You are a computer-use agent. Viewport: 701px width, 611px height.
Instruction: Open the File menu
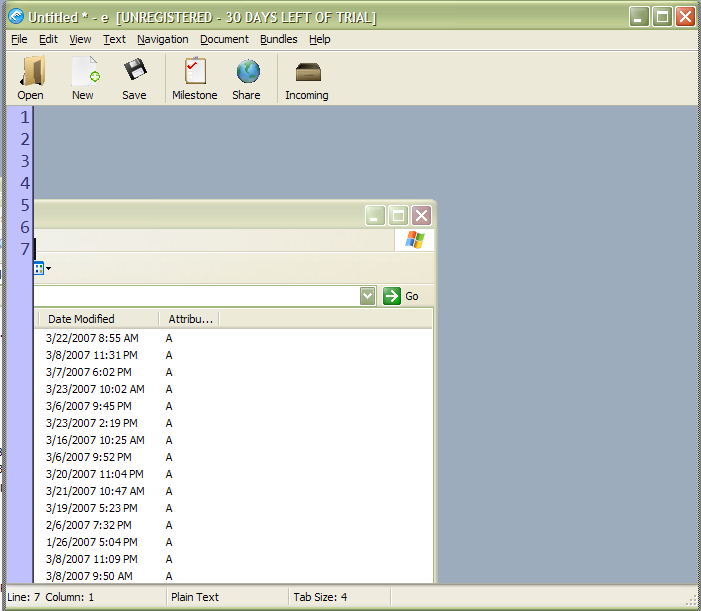coord(19,39)
